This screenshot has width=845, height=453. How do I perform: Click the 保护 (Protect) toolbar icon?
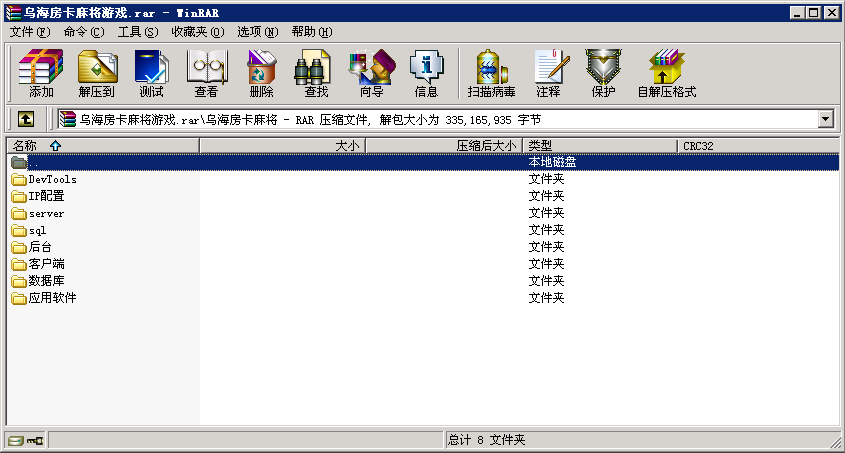603,73
